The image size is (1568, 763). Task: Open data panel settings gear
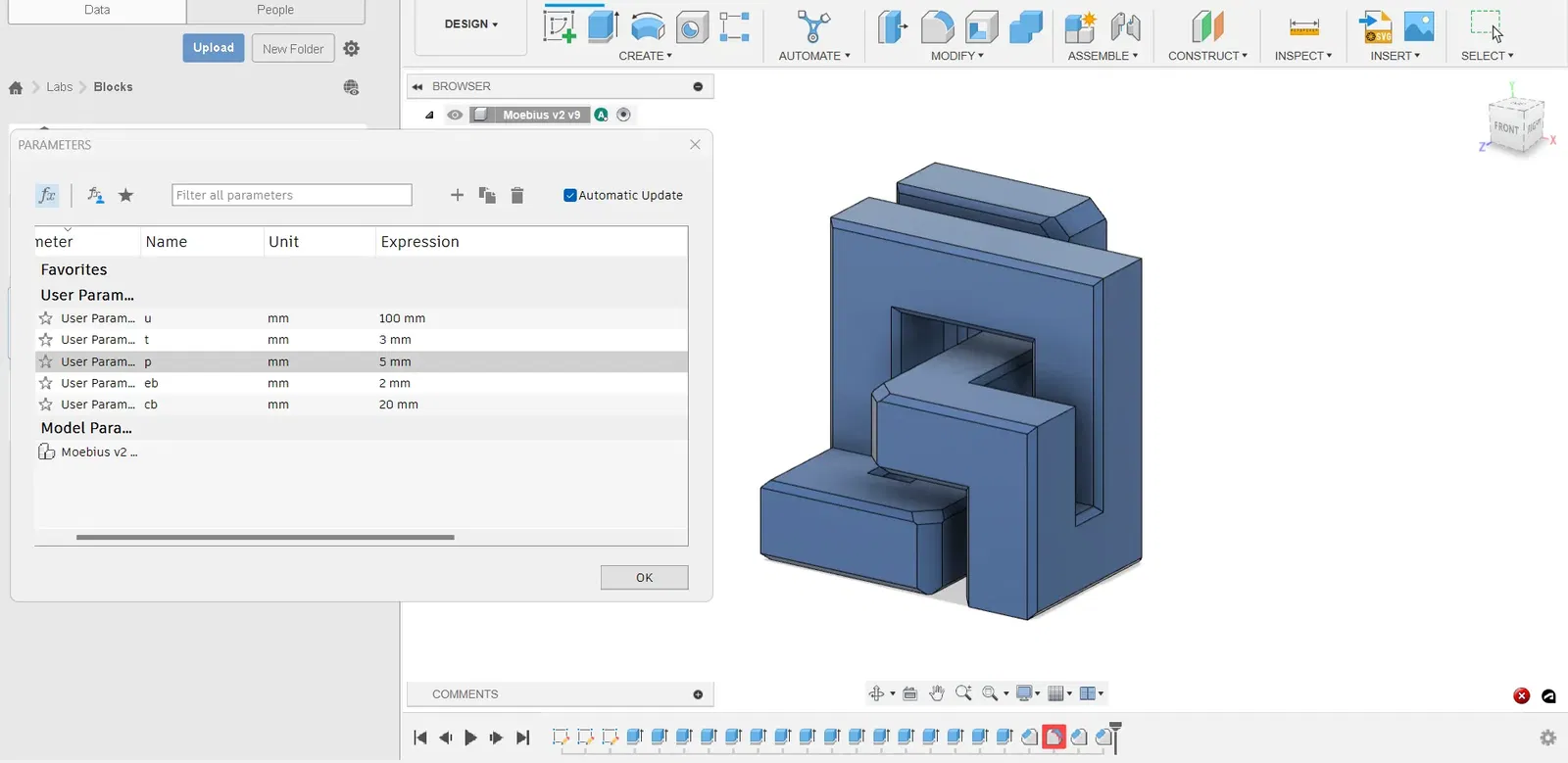point(352,48)
